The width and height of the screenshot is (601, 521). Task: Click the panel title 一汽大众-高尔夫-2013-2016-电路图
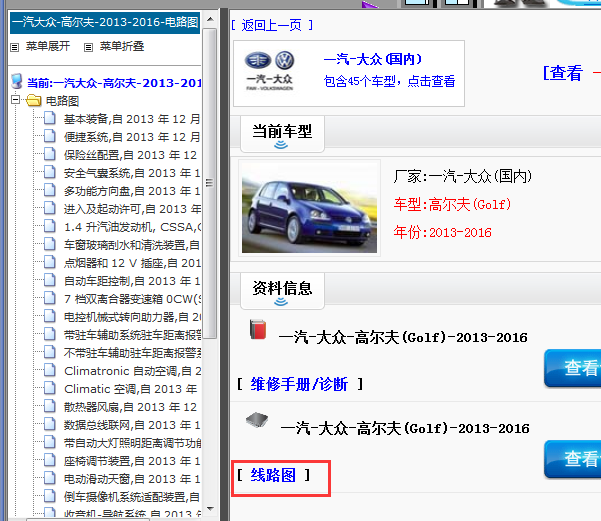105,23
